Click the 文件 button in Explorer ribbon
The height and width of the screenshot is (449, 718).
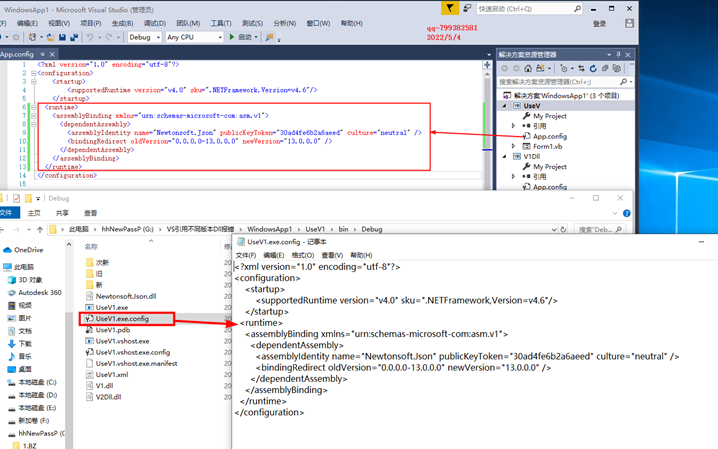click(8, 213)
